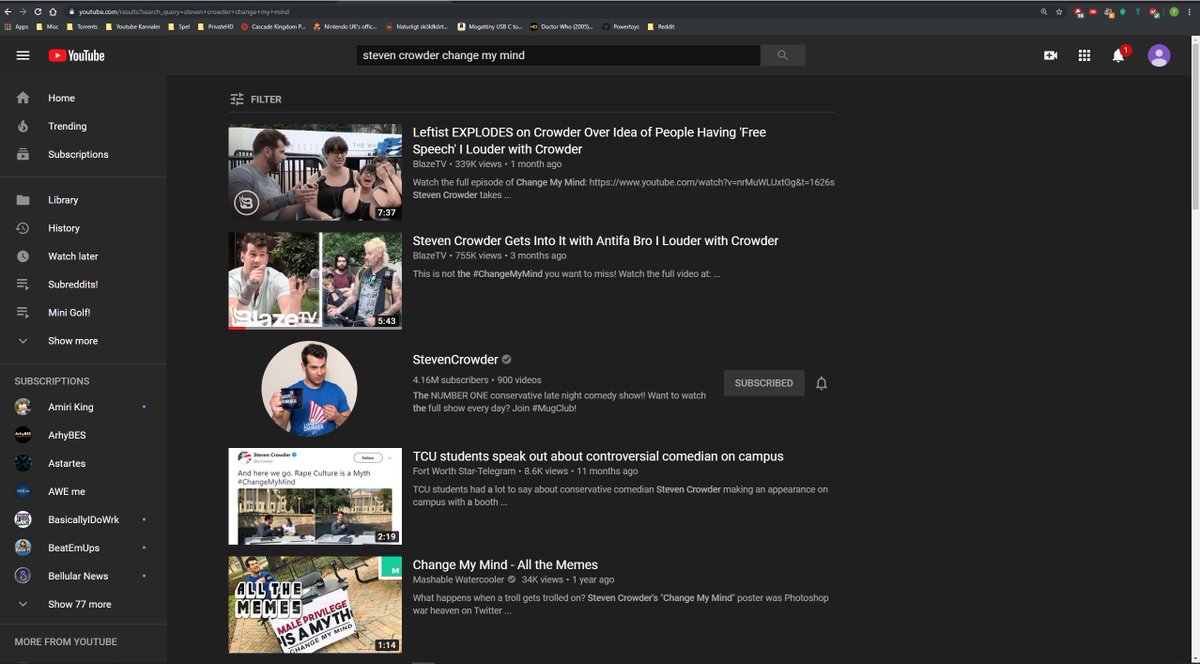Expand Show more in the sidebar
Viewport: 1200px width, 664px height.
73,341
